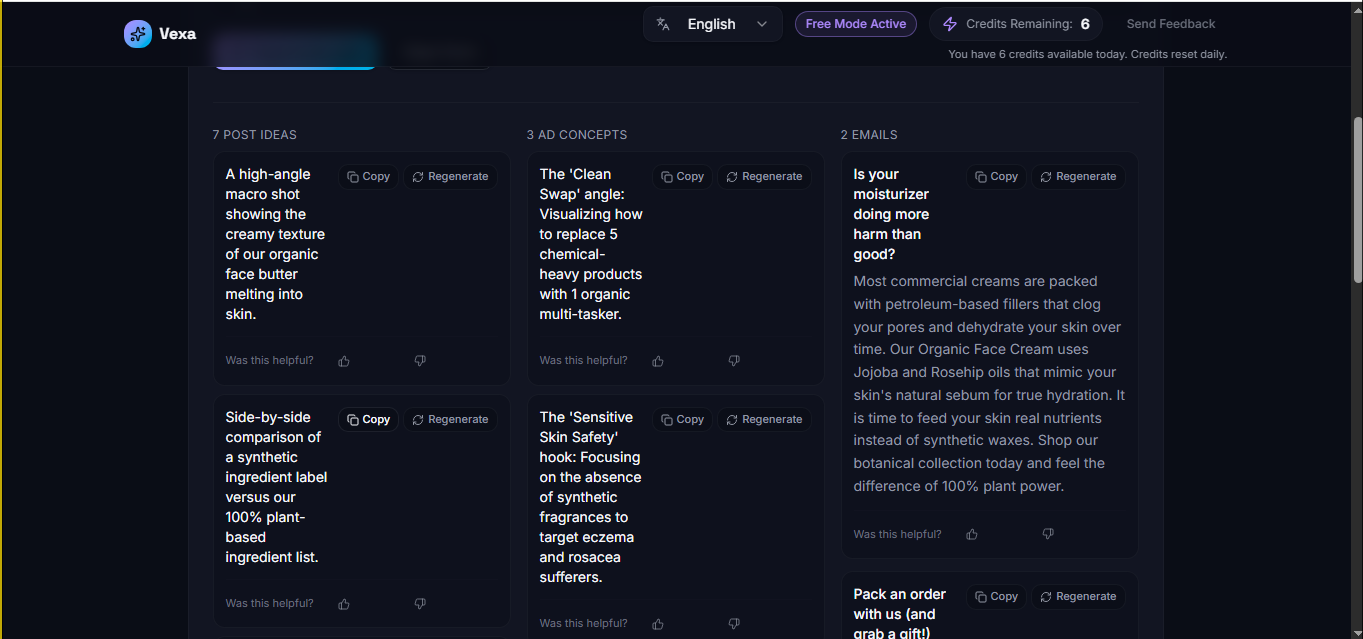Regenerate the side-by-side comparison post
Image resolution: width=1363 pixels, height=639 pixels.
coord(450,420)
